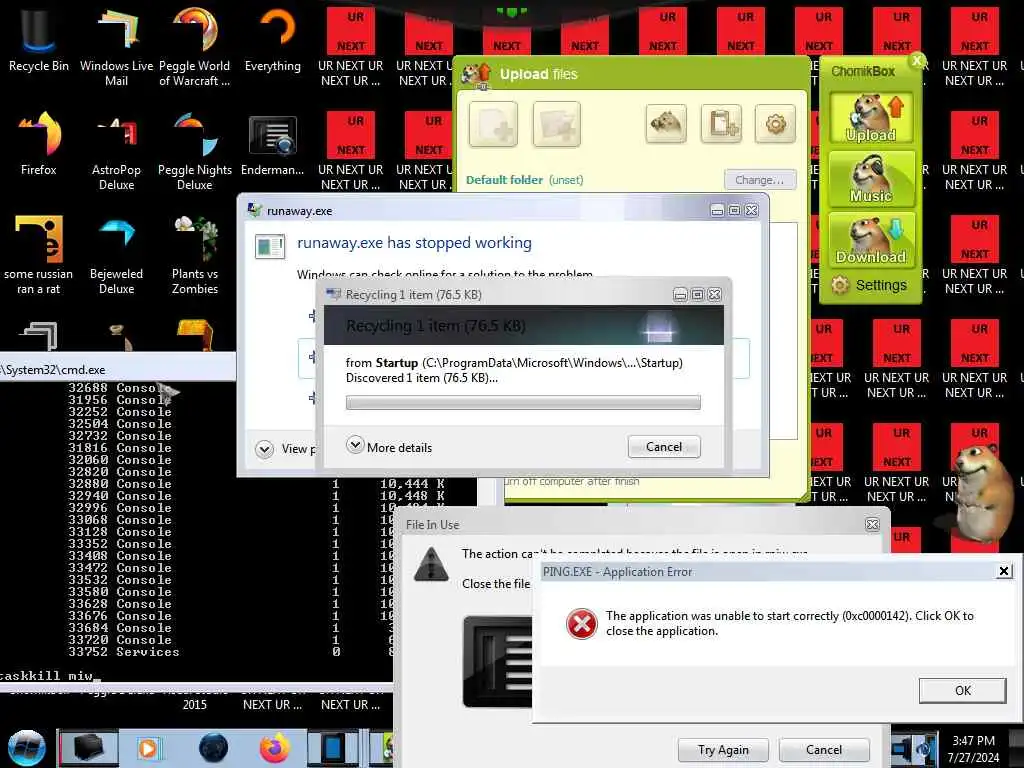Viewport: 1024px width, 768px height.
Task: Click add-file icon in Upload files window
Action: [493, 123]
